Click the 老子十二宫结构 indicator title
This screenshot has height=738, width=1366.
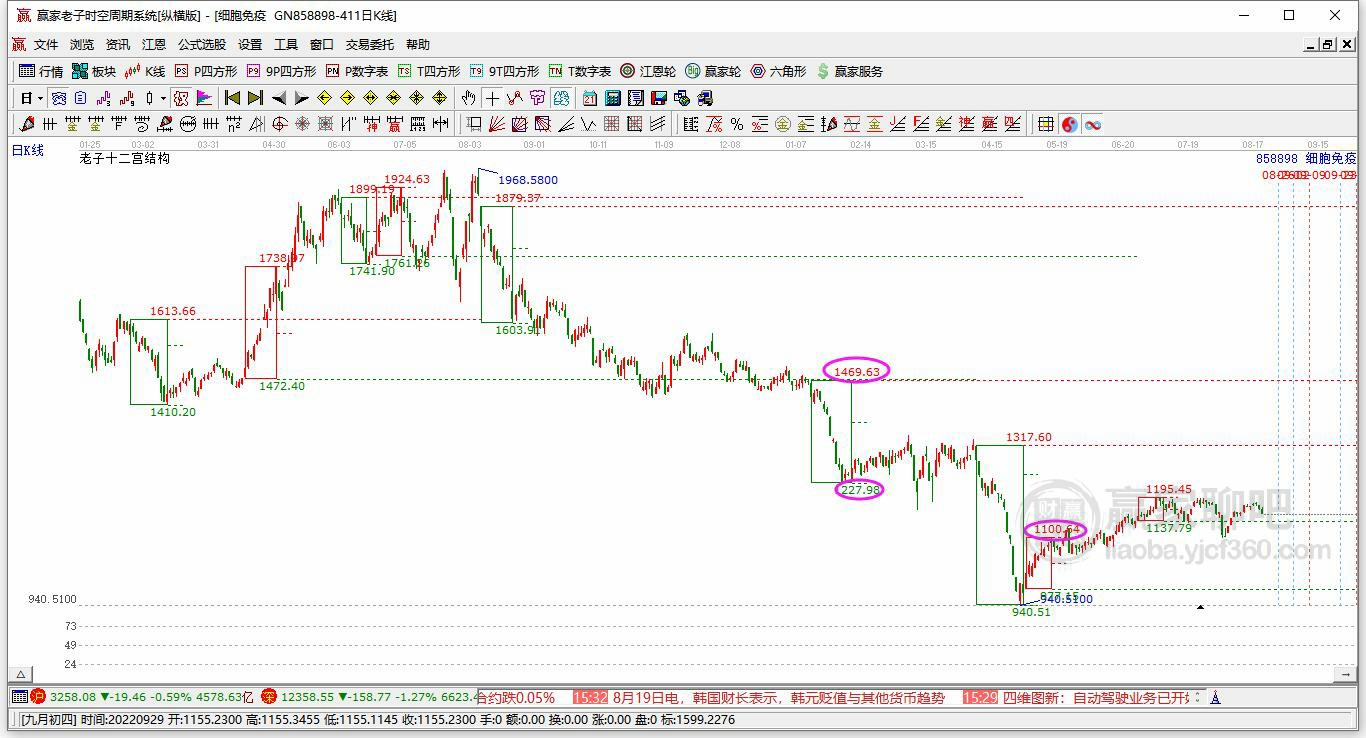pyautogui.click(x=125, y=158)
